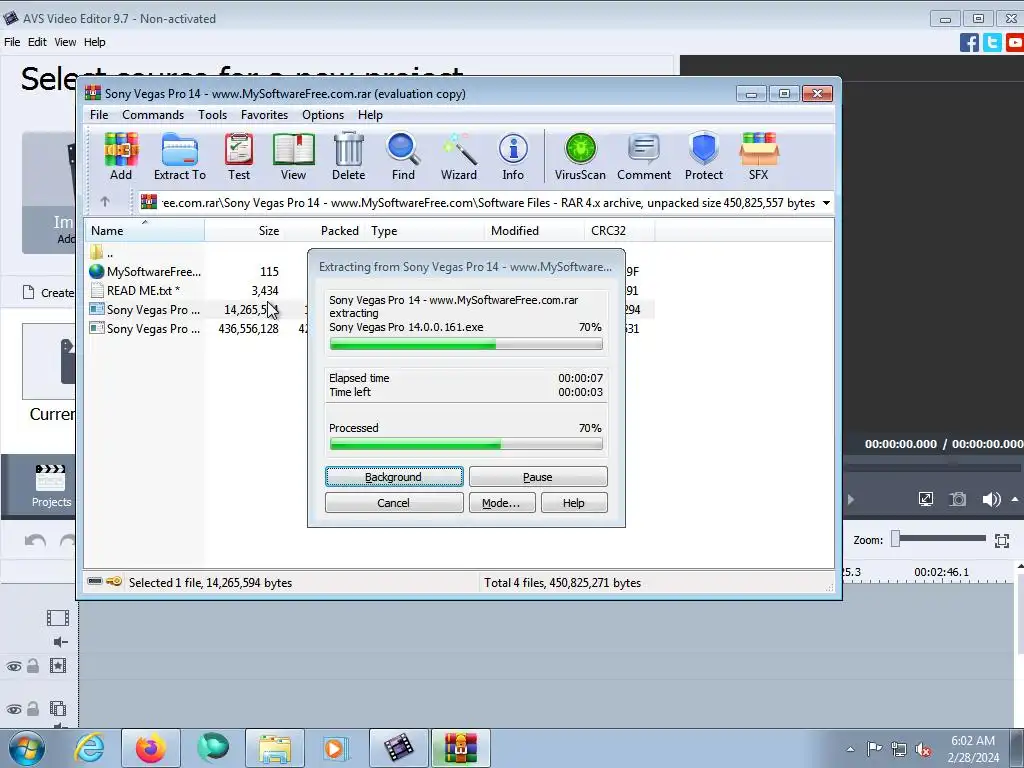1024x768 pixels.
Task: Click the Processed total progress bar
Action: [466, 444]
